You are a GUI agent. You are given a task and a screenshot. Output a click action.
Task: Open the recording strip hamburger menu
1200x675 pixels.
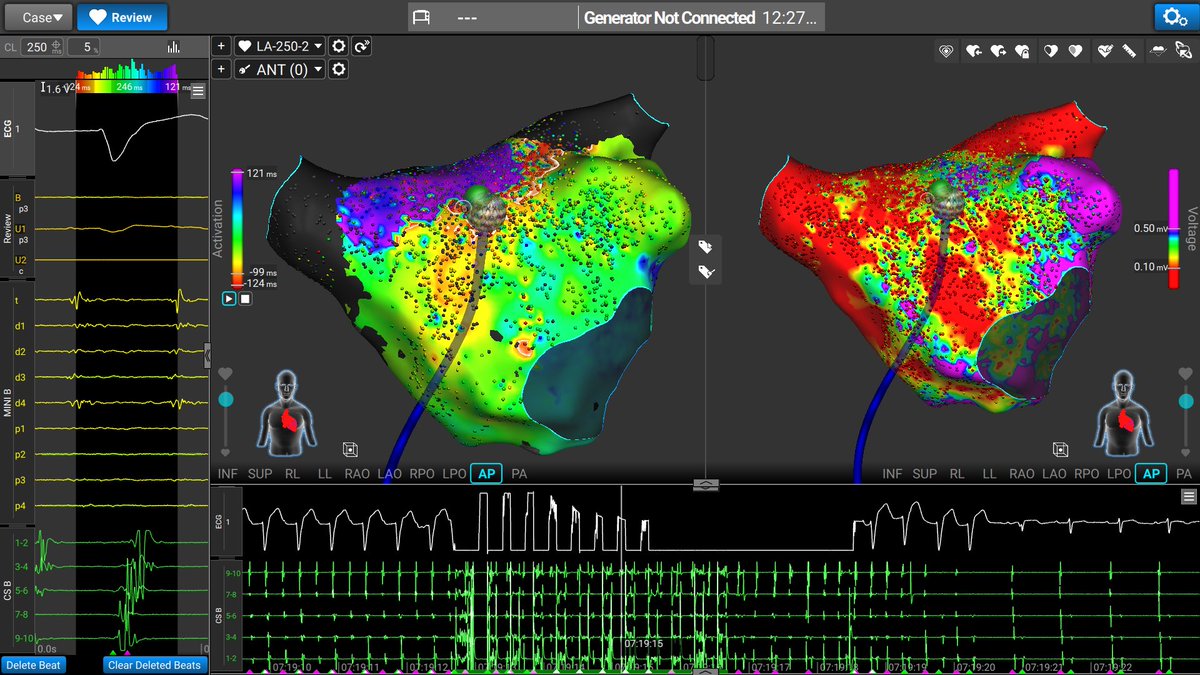coord(1188,497)
